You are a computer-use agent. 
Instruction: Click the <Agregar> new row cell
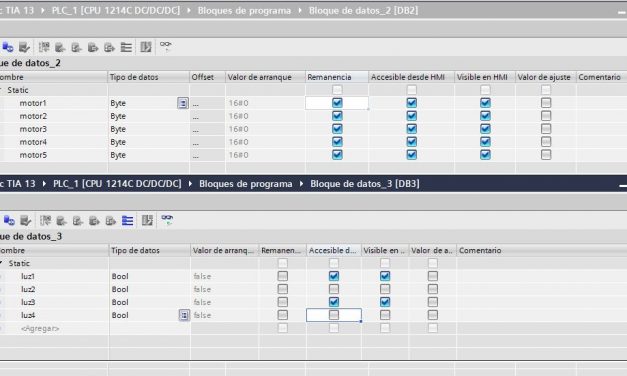pos(40,328)
